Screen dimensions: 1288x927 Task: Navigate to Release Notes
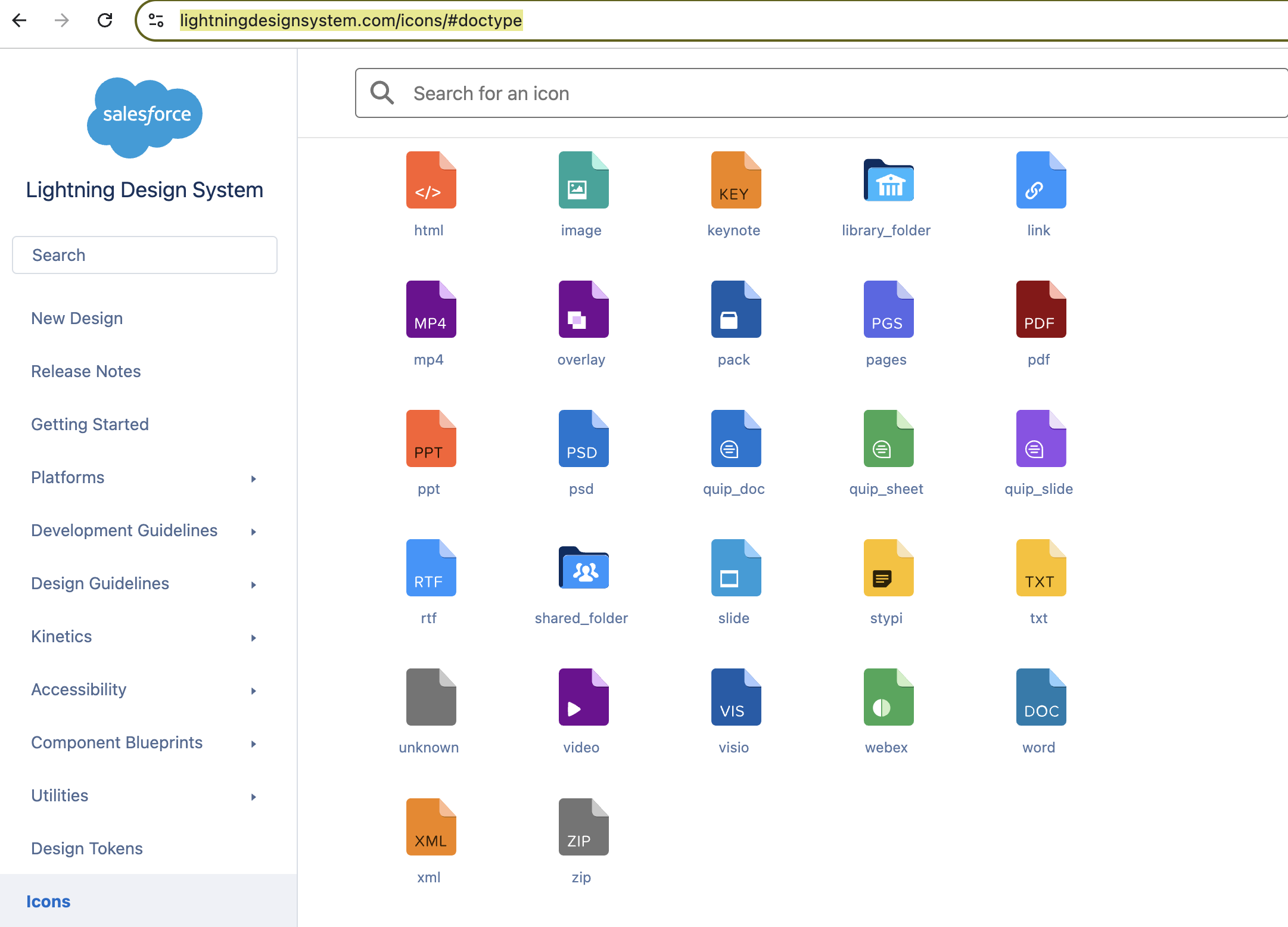pyautogui.click(x=86, y=371)
